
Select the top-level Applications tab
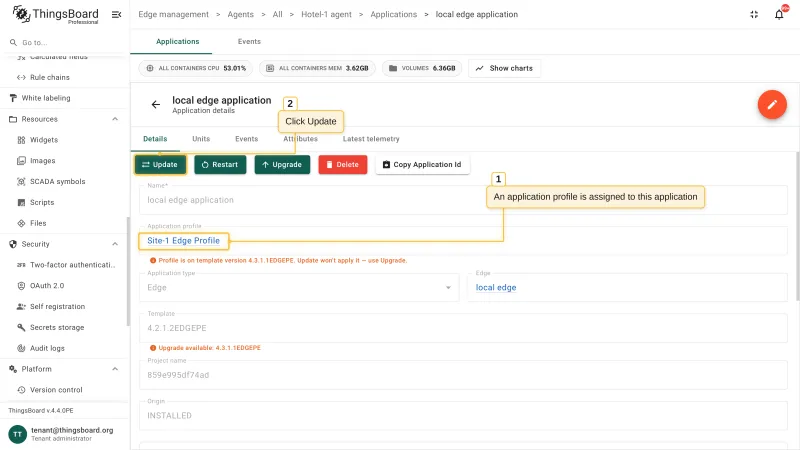coord(178,41)
